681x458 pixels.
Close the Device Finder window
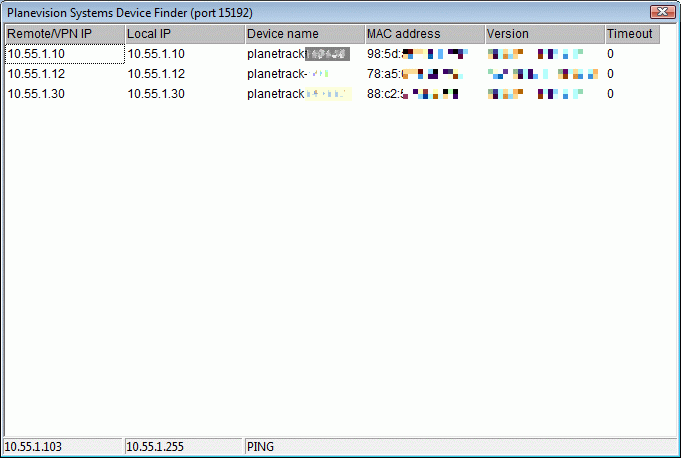(x=662, y=12)
